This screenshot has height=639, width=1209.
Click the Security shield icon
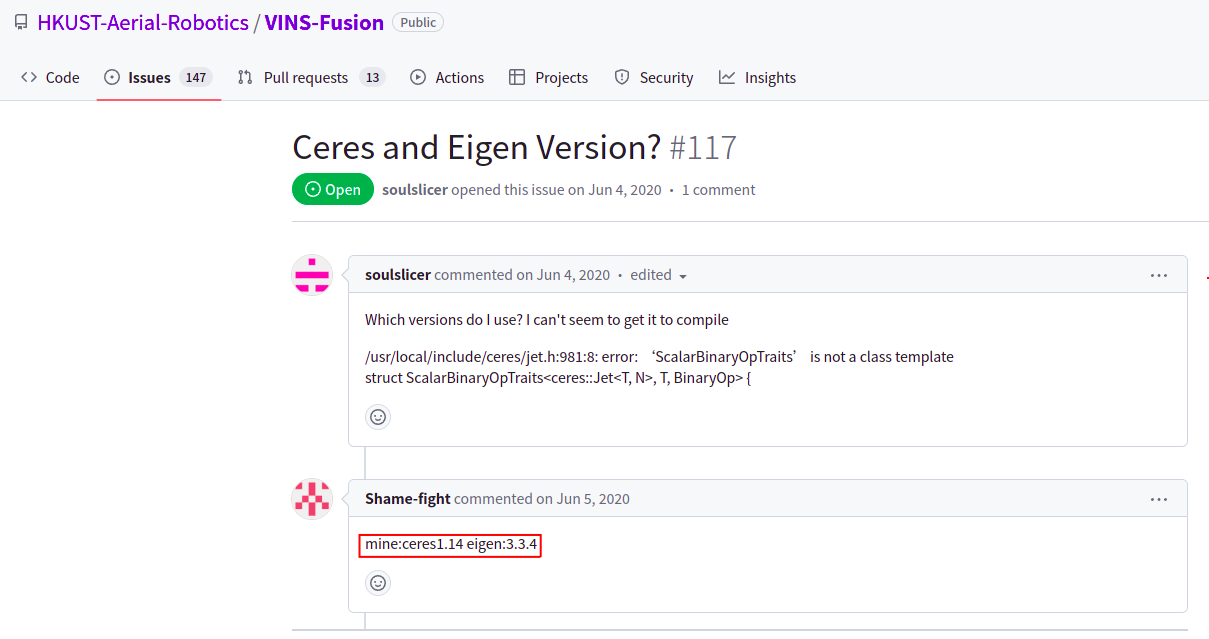(622, 77)
